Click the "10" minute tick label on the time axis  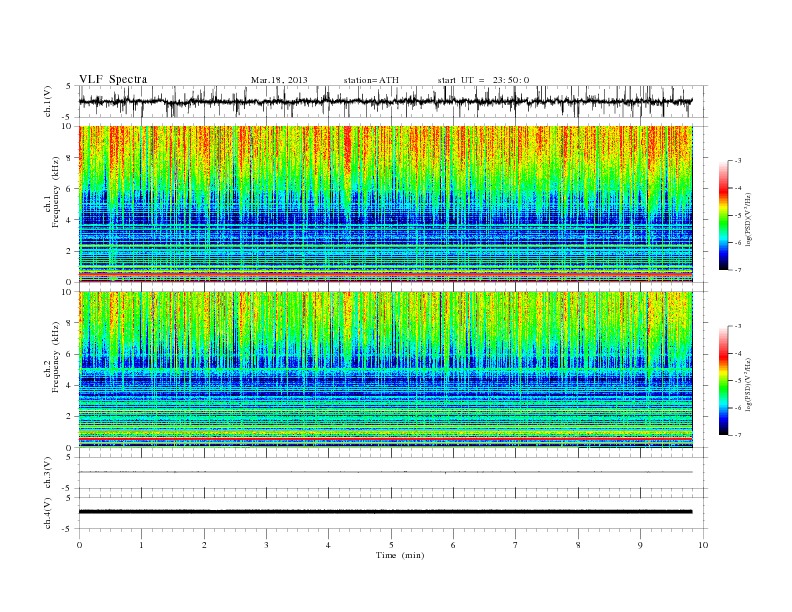pos(703,545)
